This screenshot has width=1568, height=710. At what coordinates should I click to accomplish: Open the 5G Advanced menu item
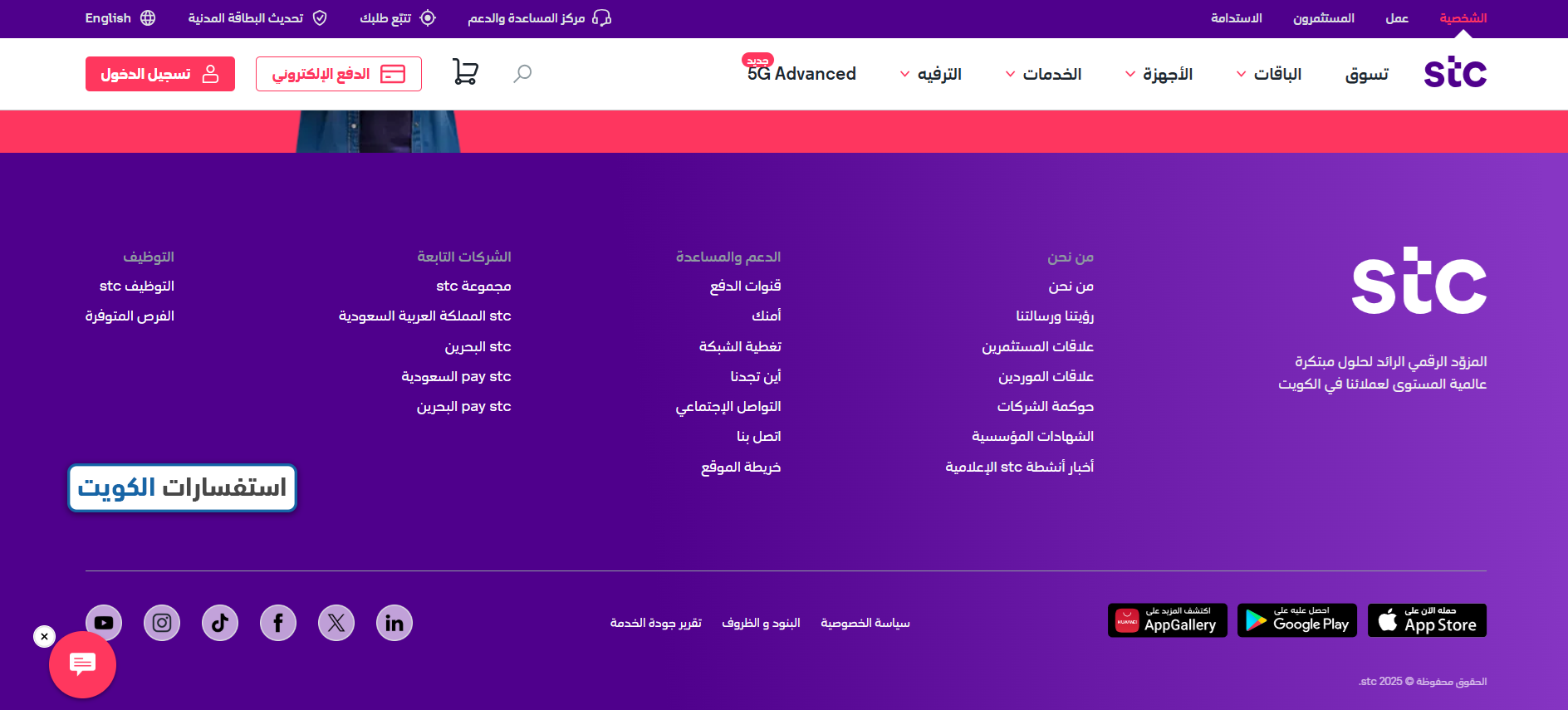coord(801,73)
